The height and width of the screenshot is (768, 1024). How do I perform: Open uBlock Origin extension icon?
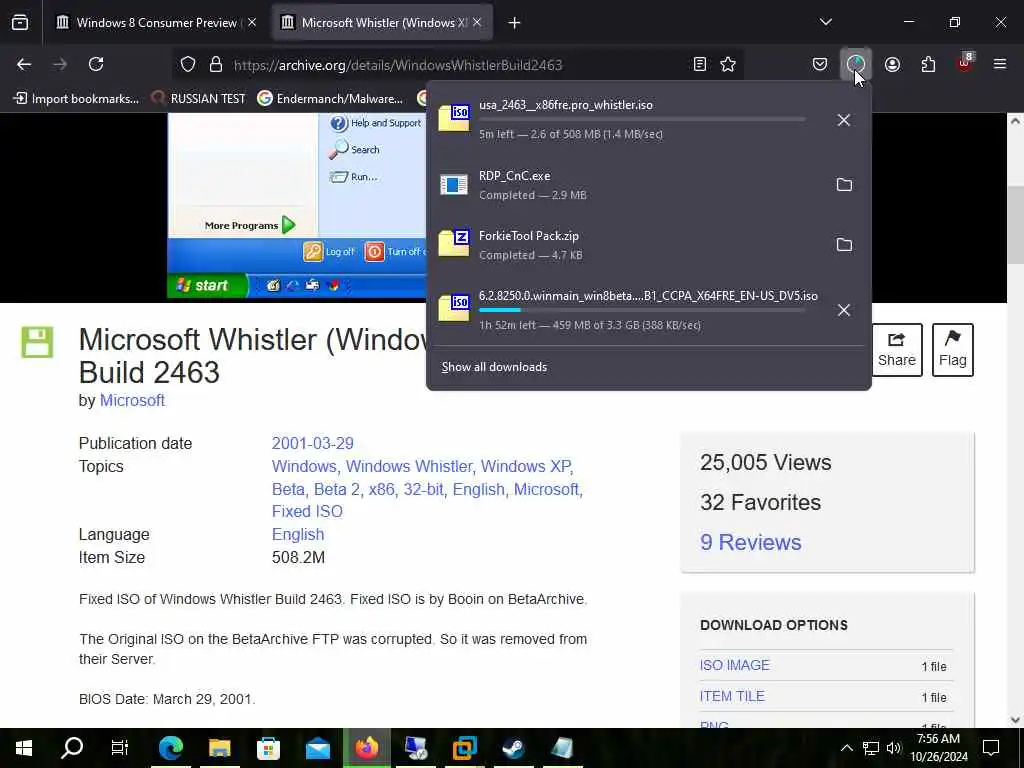pos(965,63)
